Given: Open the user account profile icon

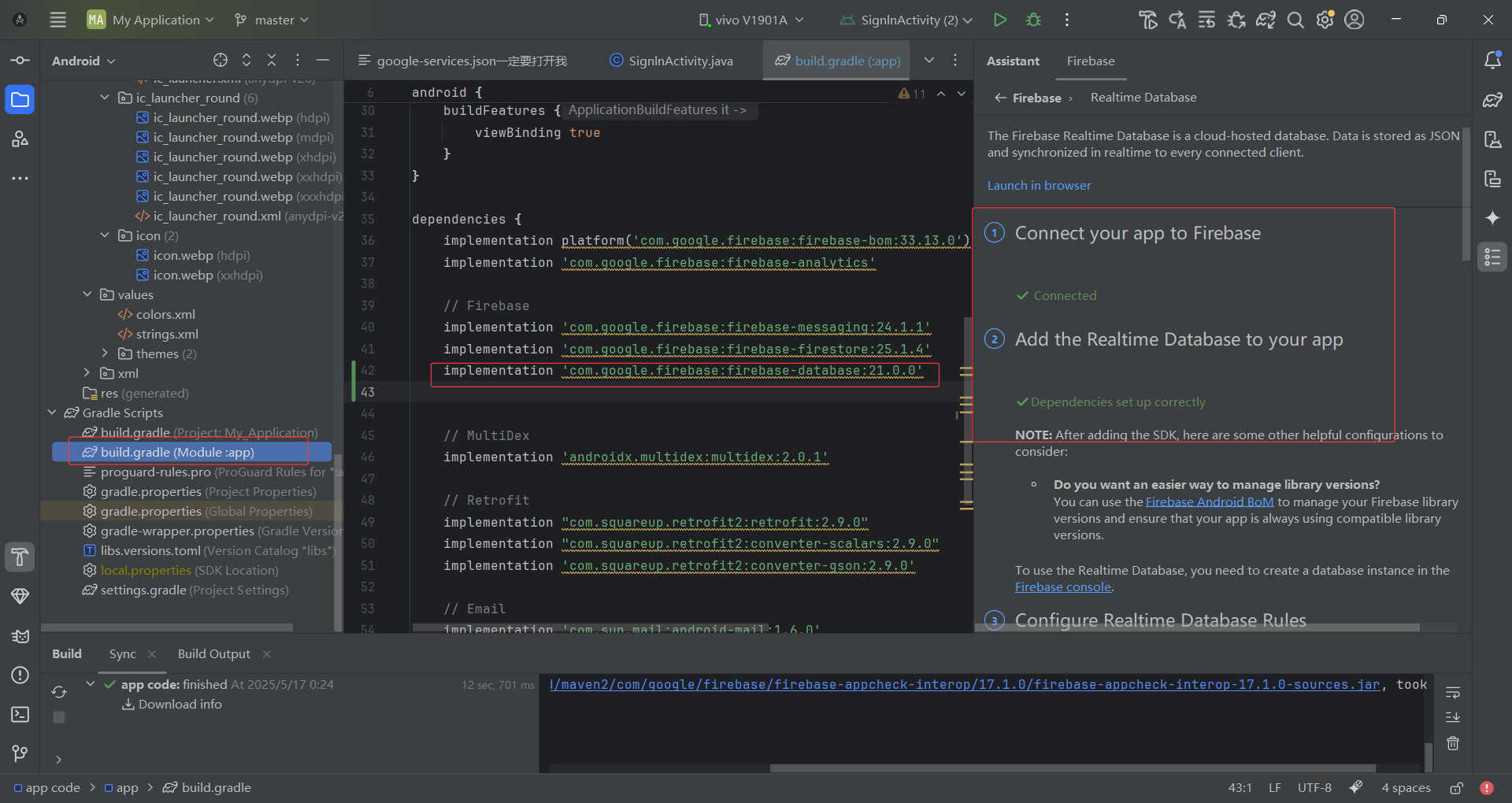Looking at the screenshot, I should pyautogui.click(x=1354, y=20).
